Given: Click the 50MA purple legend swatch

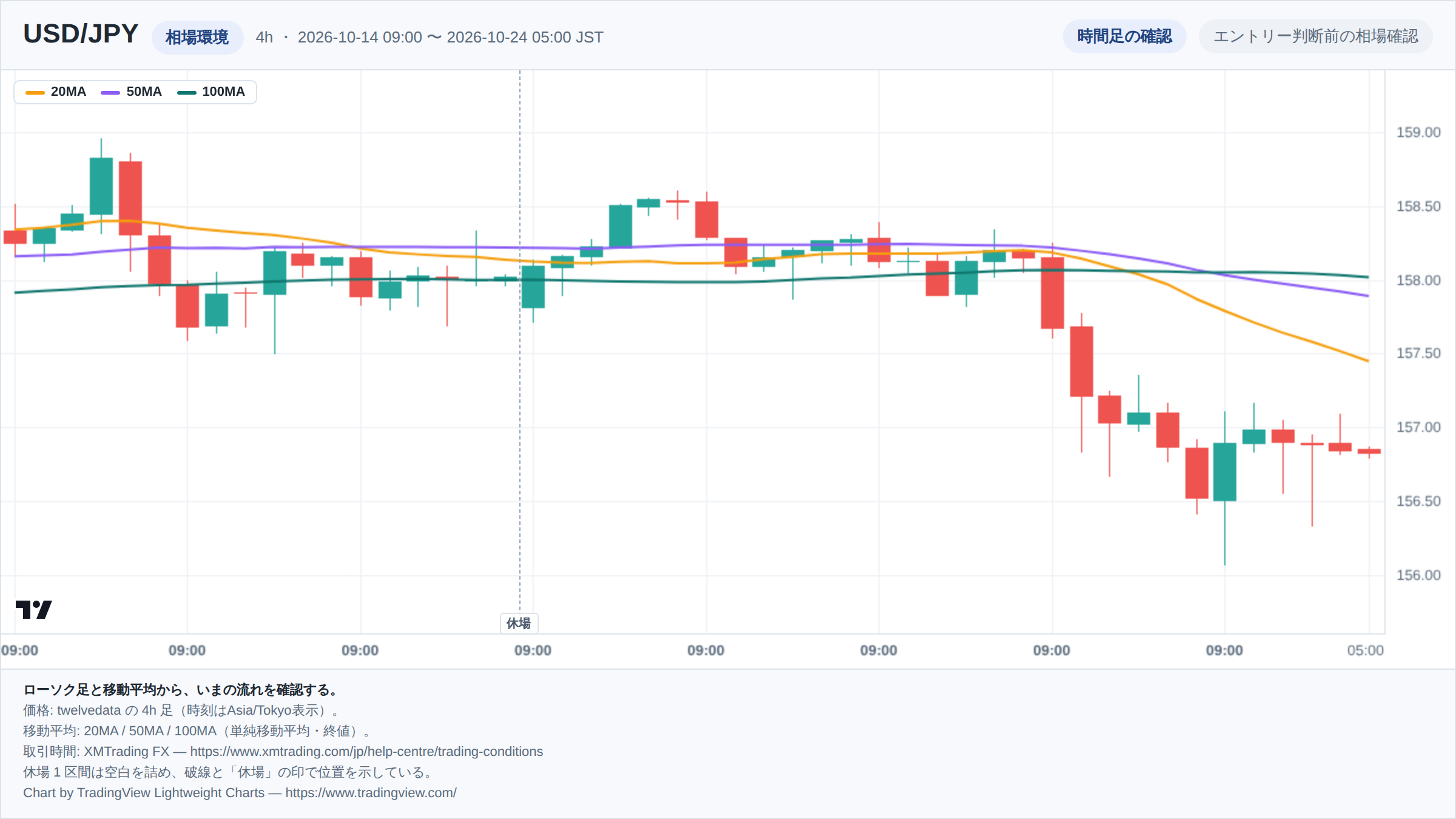Looking at the screenshot, I should coord(110,92).
